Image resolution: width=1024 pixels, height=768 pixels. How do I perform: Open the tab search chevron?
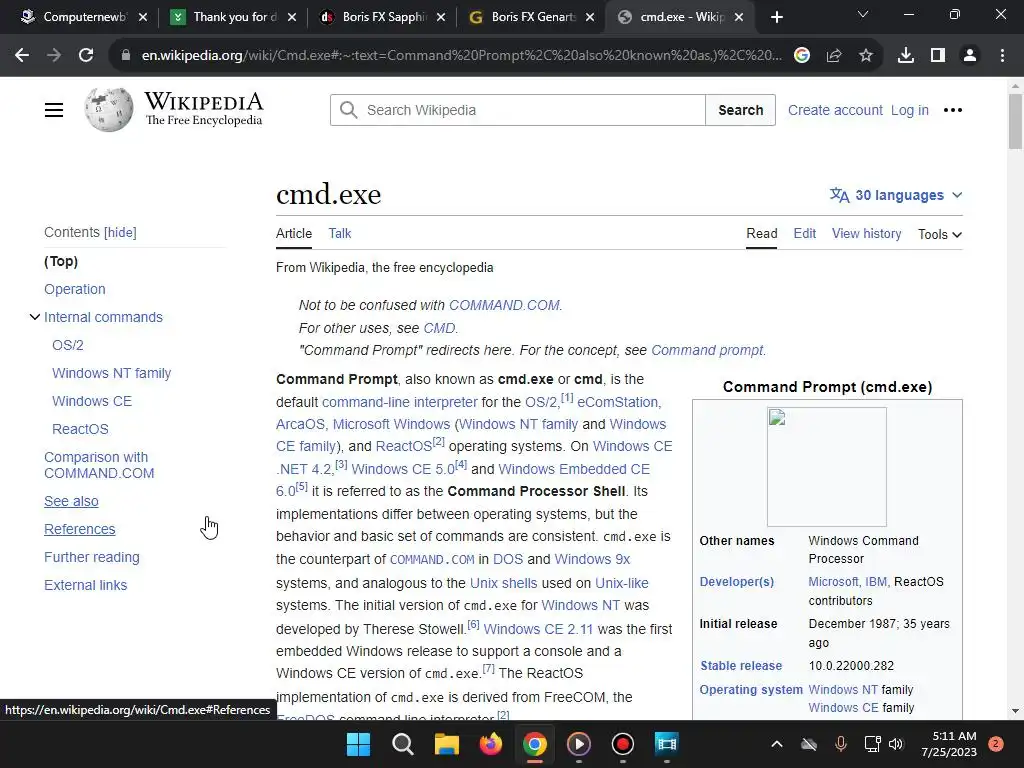click(863, 14)
